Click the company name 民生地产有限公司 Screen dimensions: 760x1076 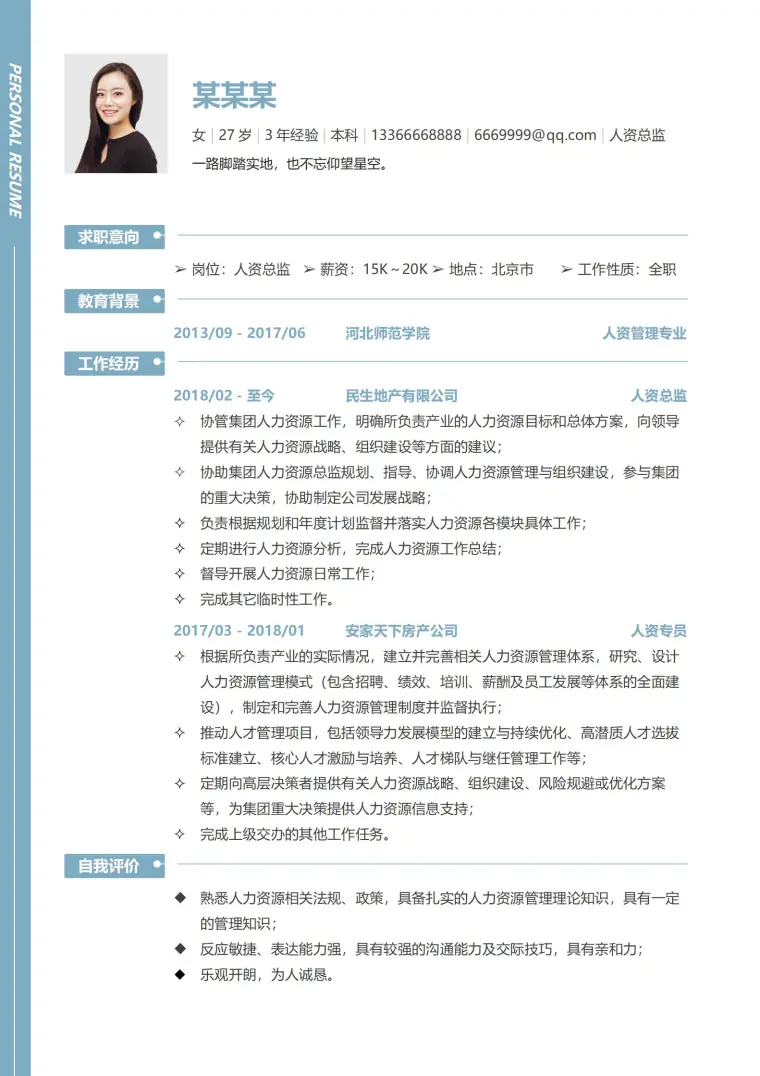[401, 396]
